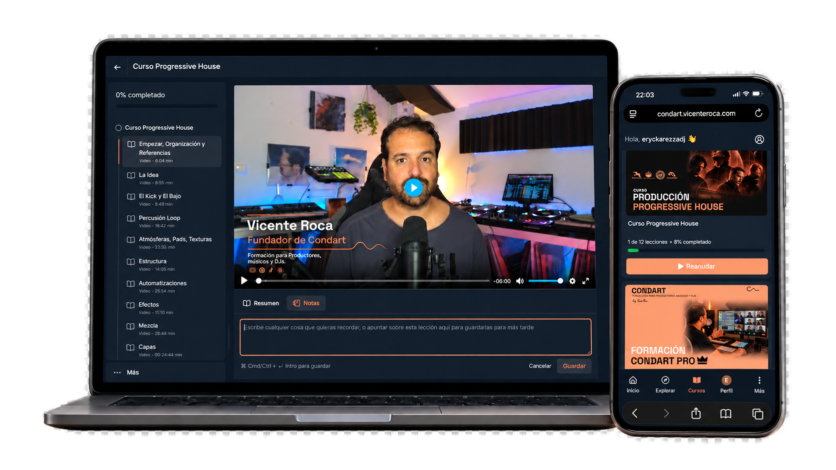Go to Explorar in phone navigation
The image size is (836, 470).
[665, 385]
